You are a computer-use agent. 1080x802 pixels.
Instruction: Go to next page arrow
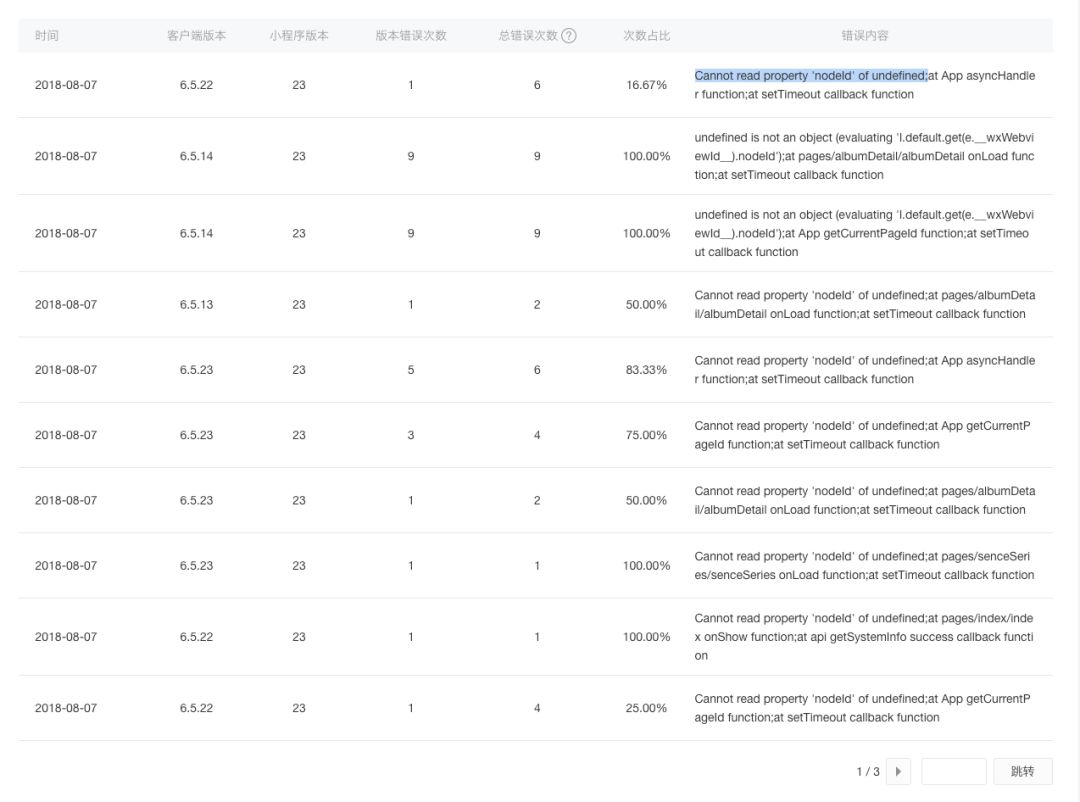pos(898,771)
